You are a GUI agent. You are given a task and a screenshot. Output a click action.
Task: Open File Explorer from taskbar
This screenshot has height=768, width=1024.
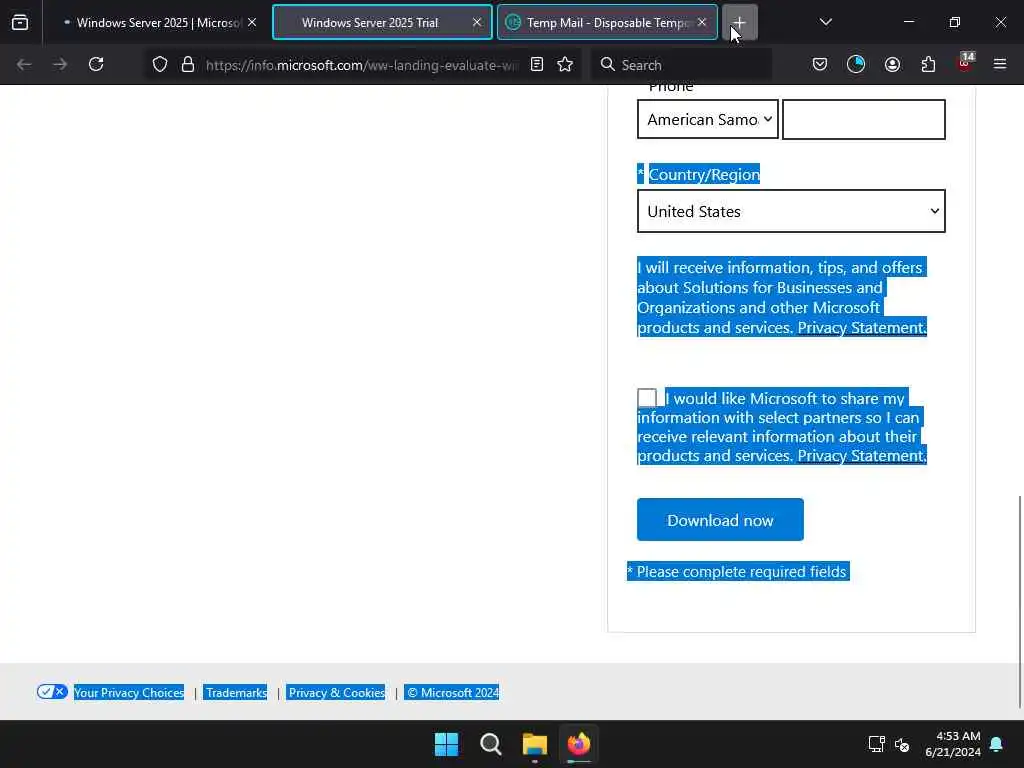tap(534, 744)
